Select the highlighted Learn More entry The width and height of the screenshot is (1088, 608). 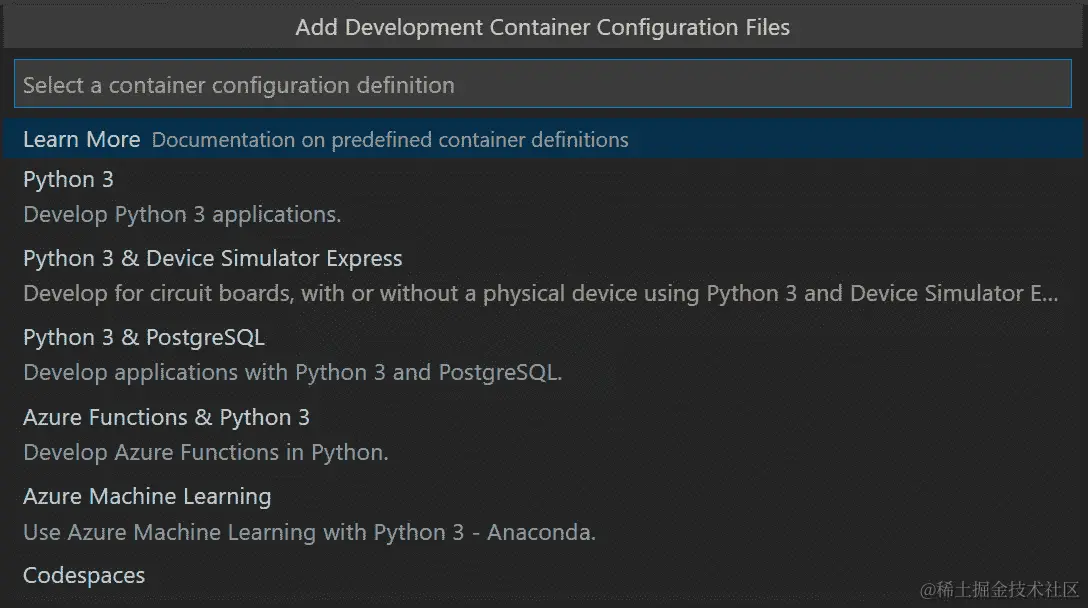[81, 139]
